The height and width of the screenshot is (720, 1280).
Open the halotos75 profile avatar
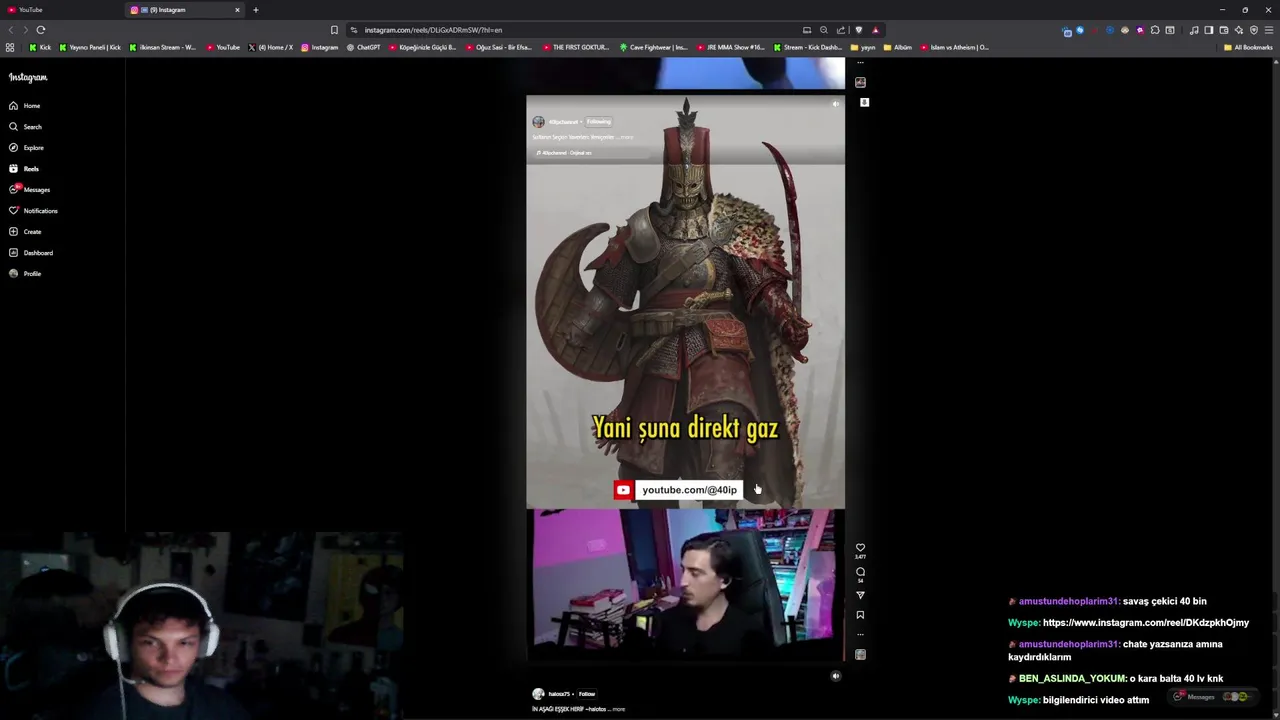pos(538,694)
